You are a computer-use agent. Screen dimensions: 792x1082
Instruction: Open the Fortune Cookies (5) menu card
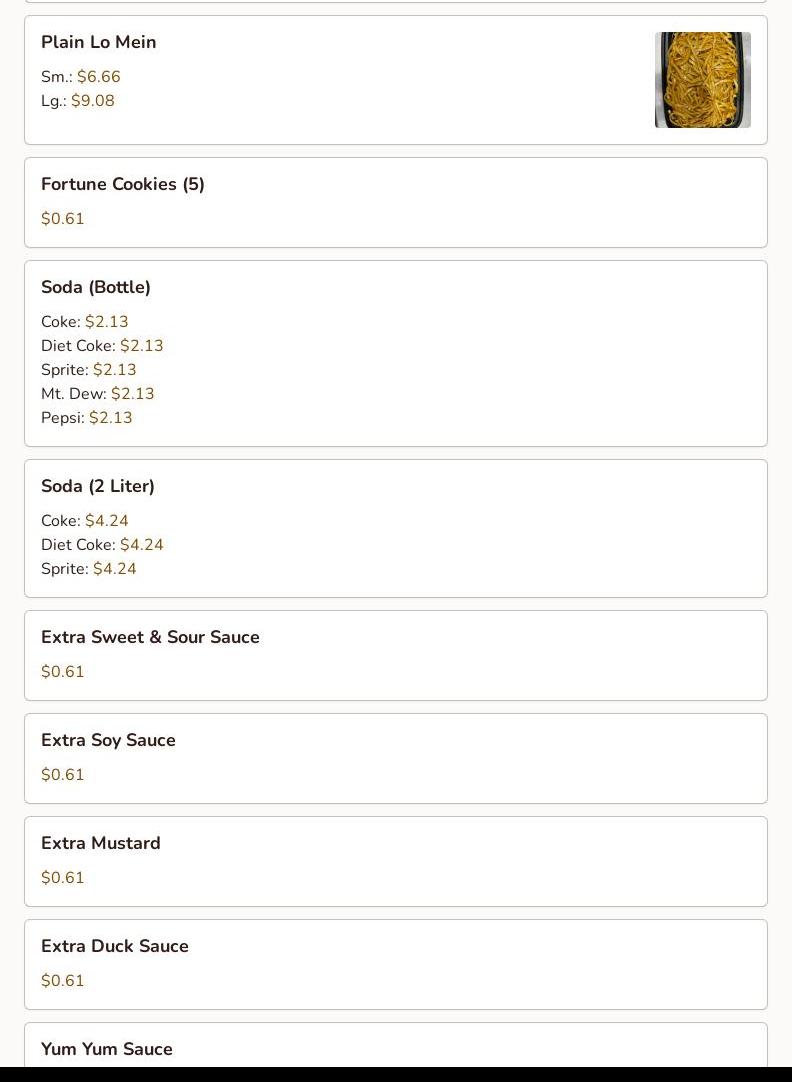pyautogui.click(x=396, y=202)
